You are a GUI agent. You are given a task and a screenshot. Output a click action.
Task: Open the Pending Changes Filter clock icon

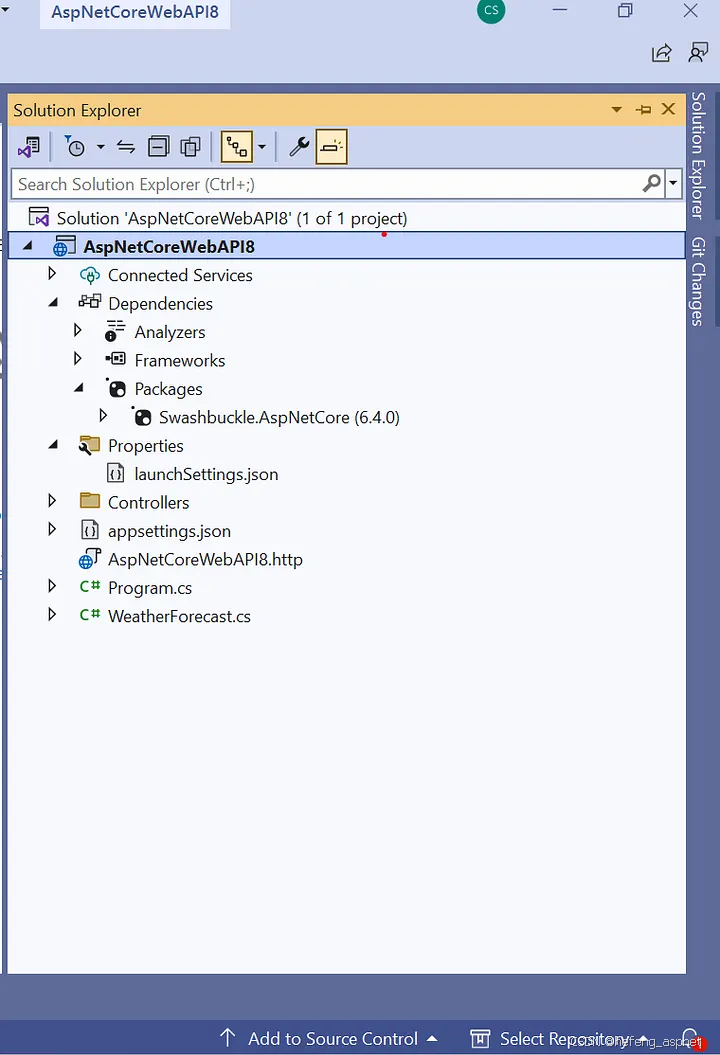coord(75,147)
